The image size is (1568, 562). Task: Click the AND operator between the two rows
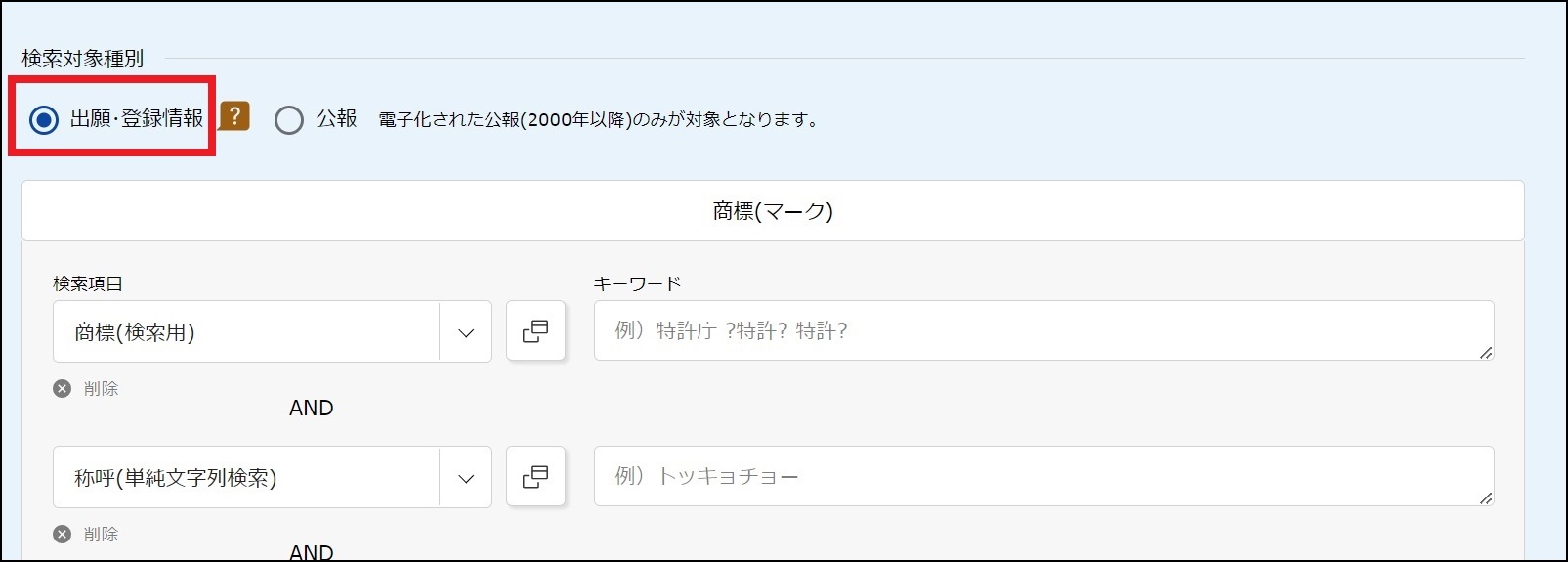click(312, 409)
